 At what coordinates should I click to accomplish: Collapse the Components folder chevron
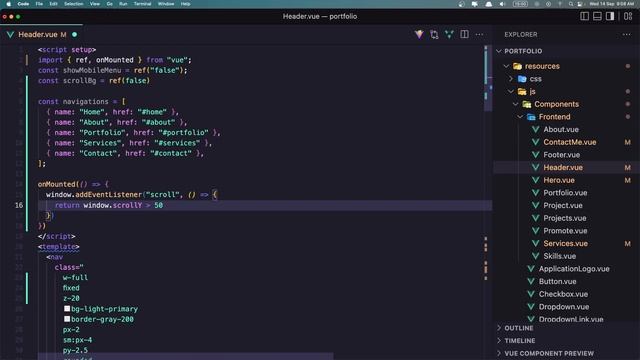point(515,104)
